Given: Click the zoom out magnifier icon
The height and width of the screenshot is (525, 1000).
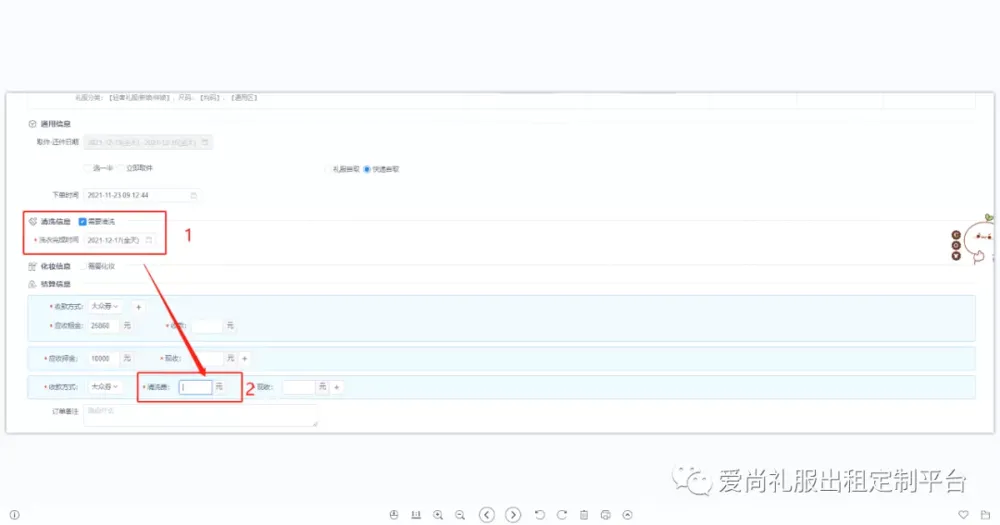Looking at the screenshot, I should (460, 515).
